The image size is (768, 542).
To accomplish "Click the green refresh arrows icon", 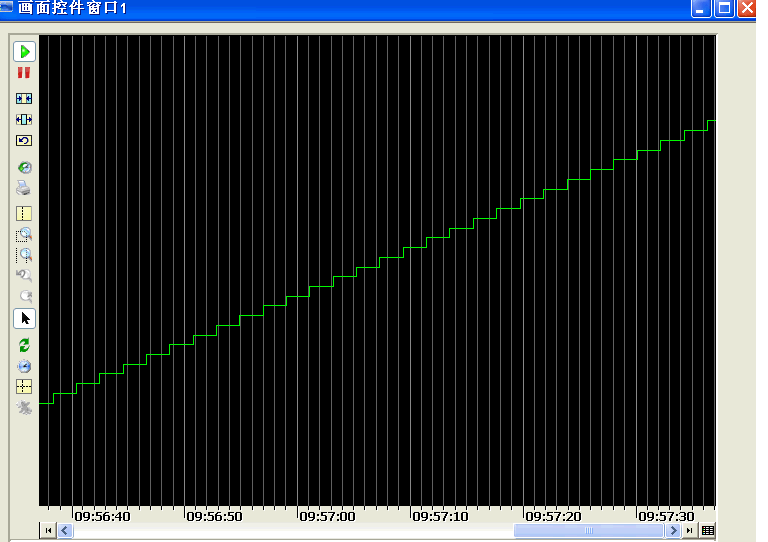I will [24, 345].
